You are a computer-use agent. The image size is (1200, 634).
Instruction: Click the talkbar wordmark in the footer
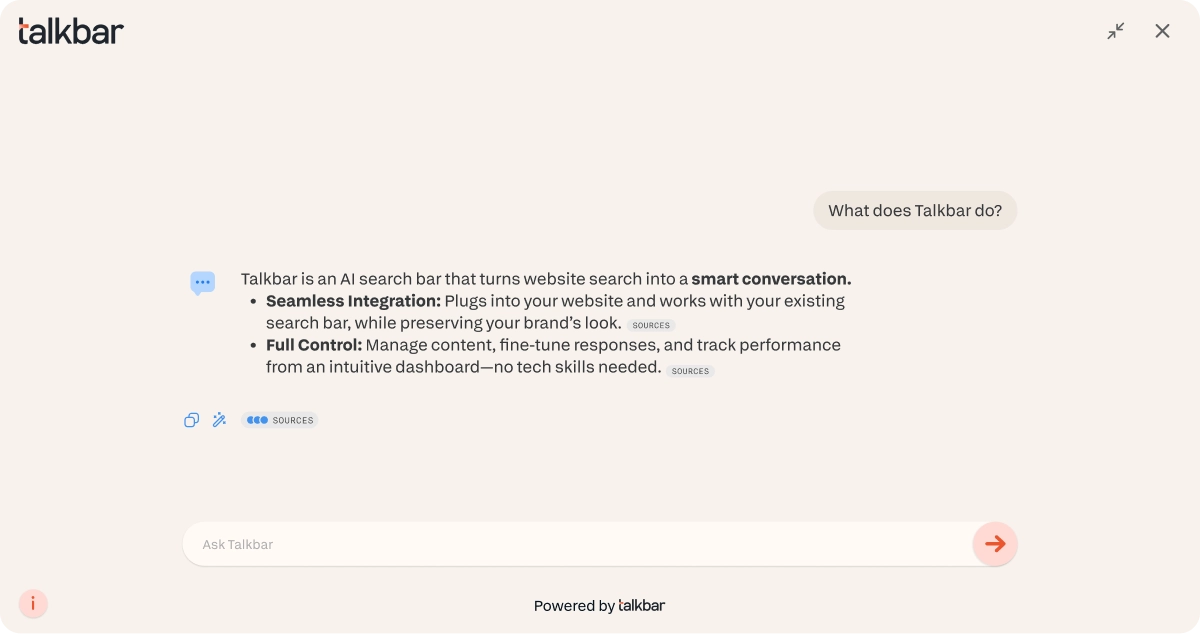[x=641, y=605]
